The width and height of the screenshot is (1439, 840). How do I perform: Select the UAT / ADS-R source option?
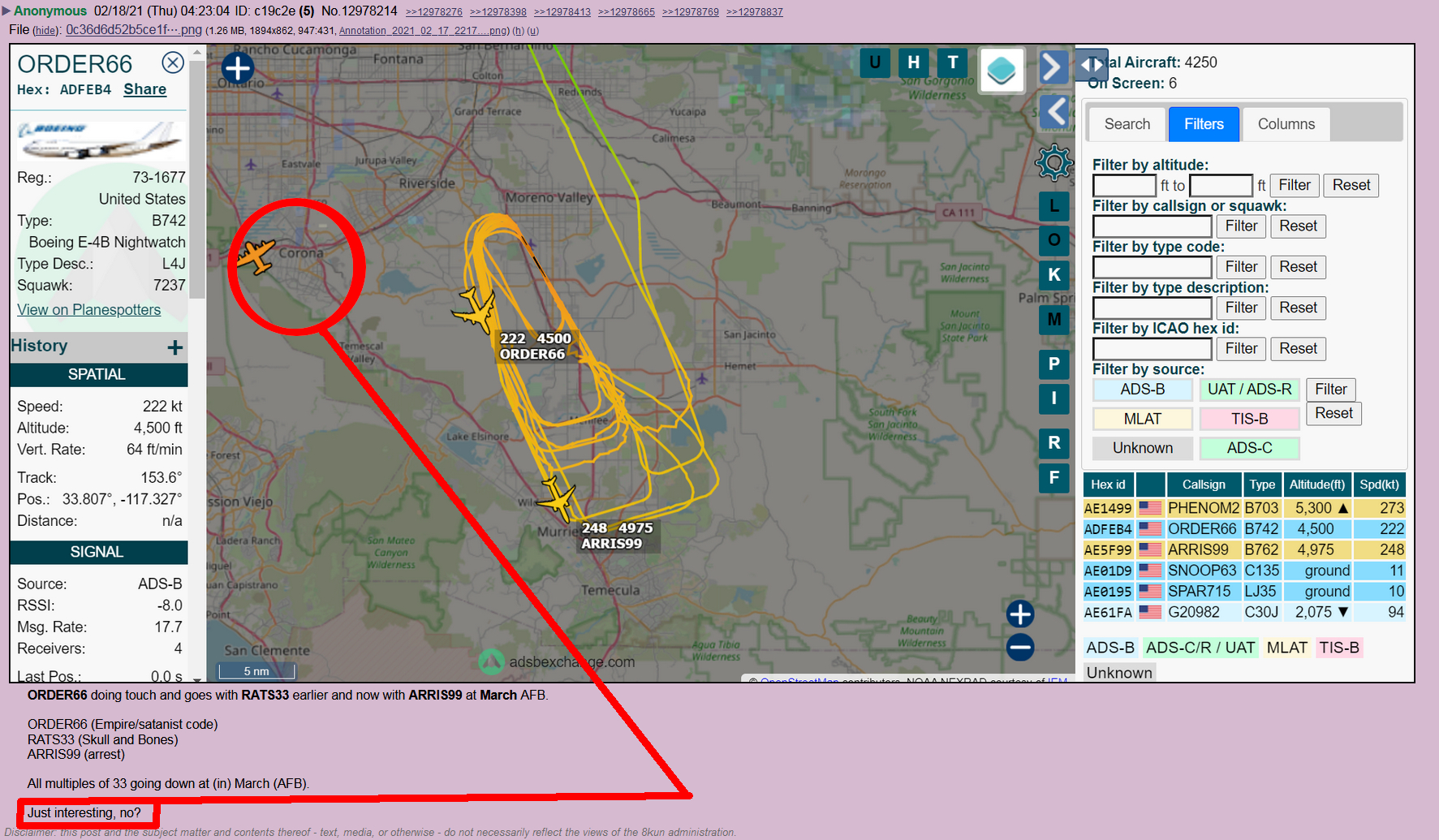click(1250, 390)
